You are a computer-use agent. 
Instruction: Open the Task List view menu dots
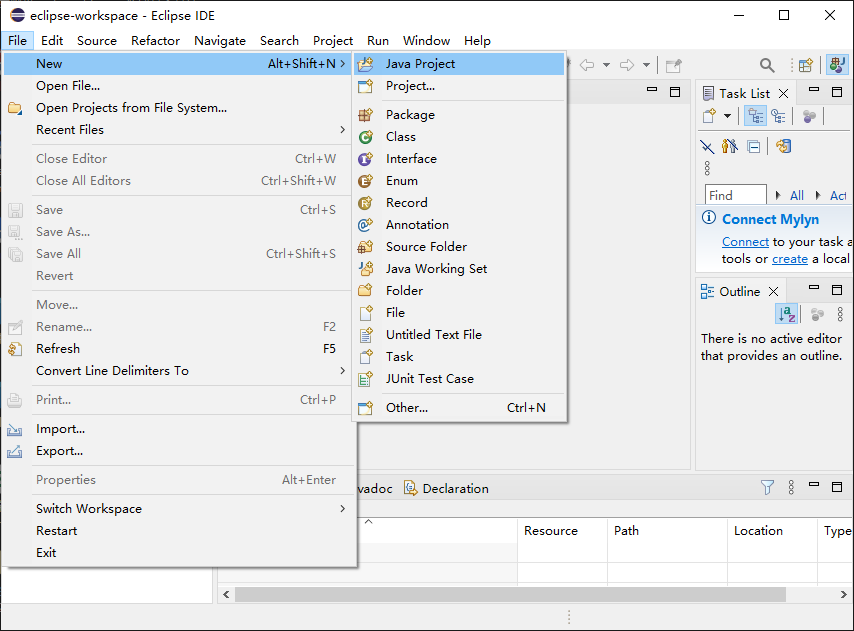pos(707,168)
